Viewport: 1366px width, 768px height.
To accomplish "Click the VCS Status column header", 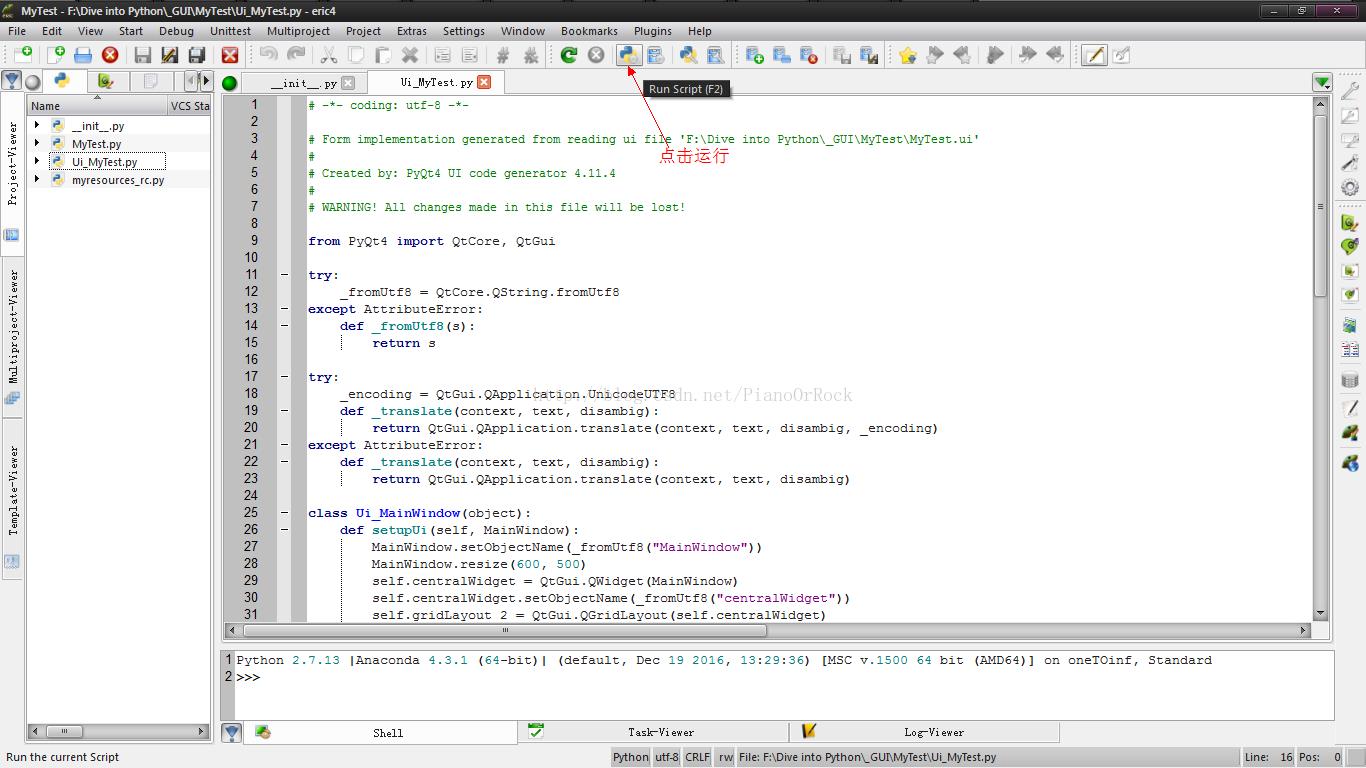I will pyautogui.click(x=190, y=105).
